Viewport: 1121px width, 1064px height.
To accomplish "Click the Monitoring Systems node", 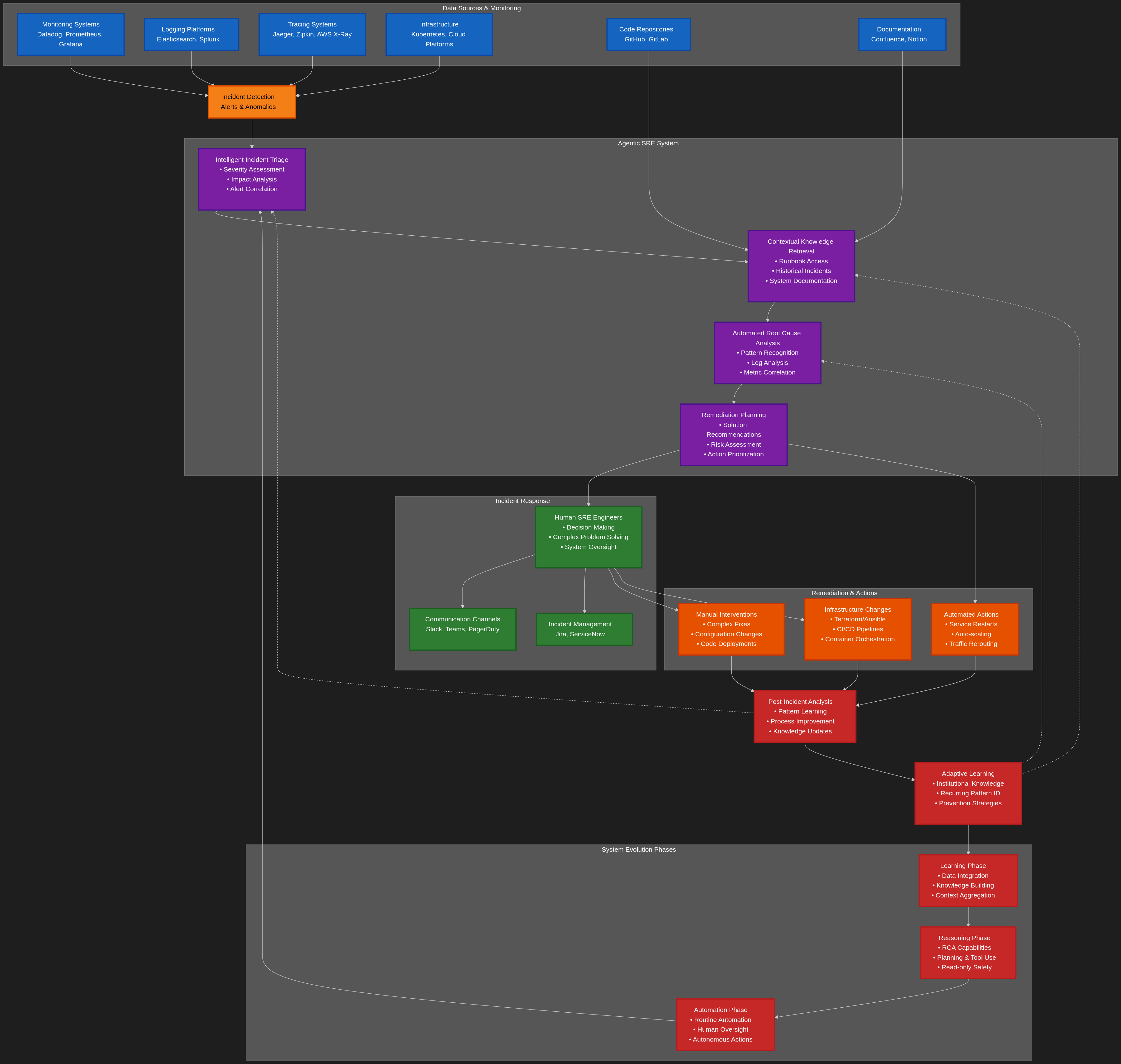I will point(70,35).
